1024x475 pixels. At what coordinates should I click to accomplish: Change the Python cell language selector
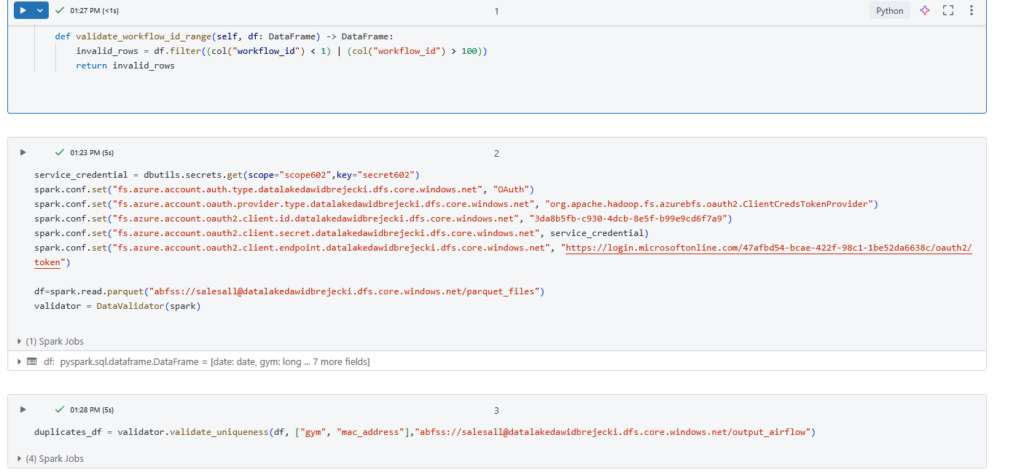tap(889, 11)
